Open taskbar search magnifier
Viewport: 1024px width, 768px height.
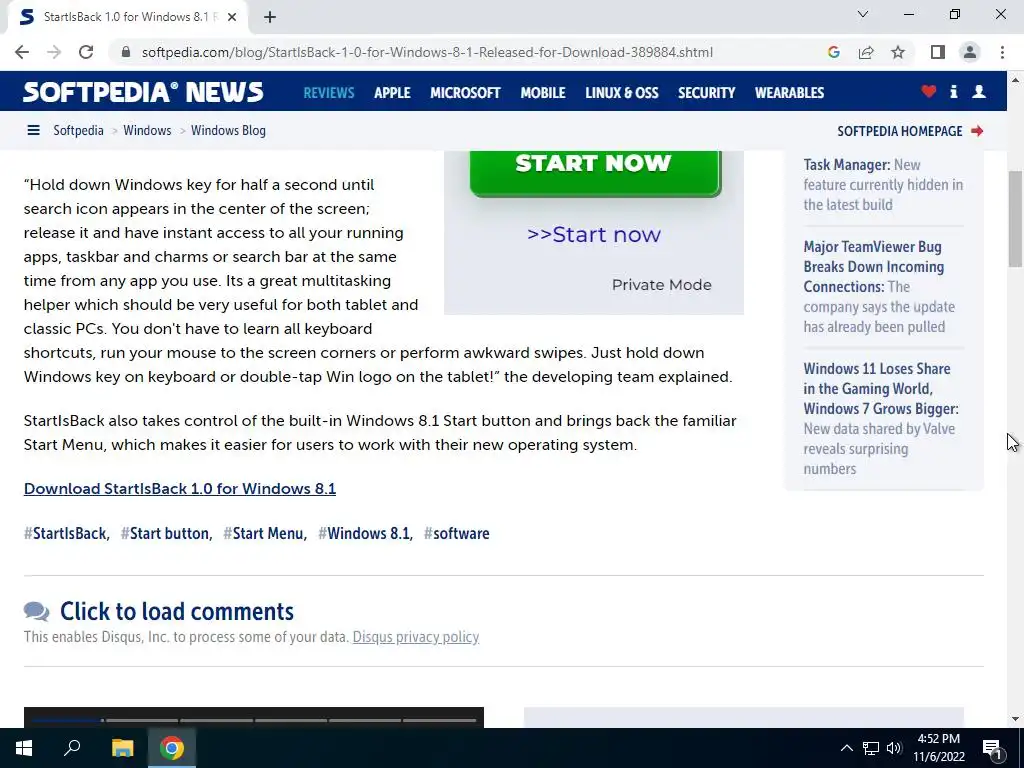[72, 748]
